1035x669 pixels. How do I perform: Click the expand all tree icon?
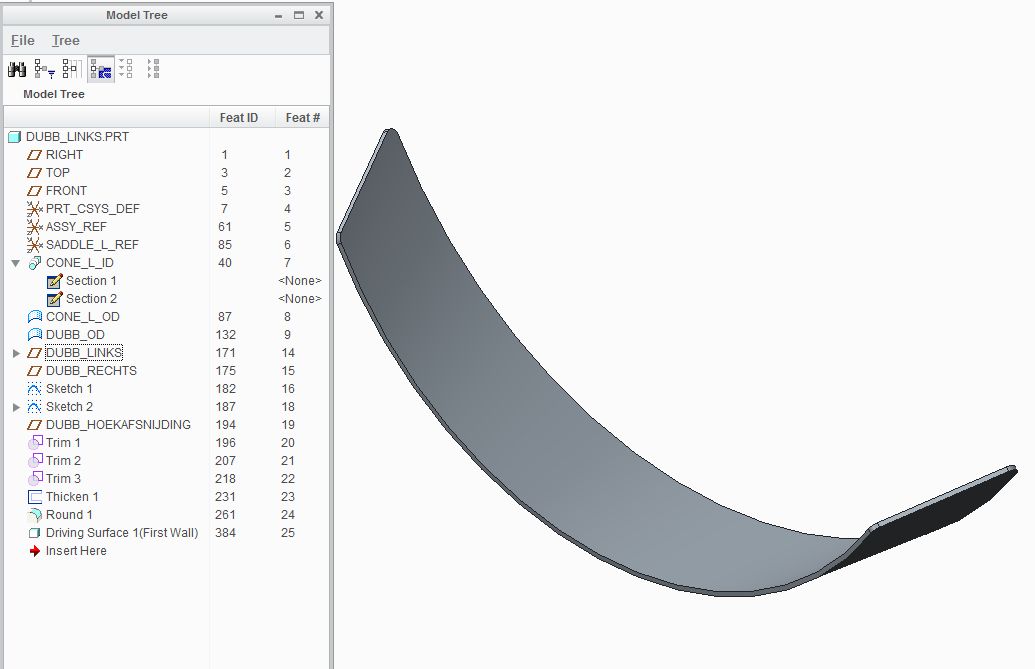(x=126, y=69)
